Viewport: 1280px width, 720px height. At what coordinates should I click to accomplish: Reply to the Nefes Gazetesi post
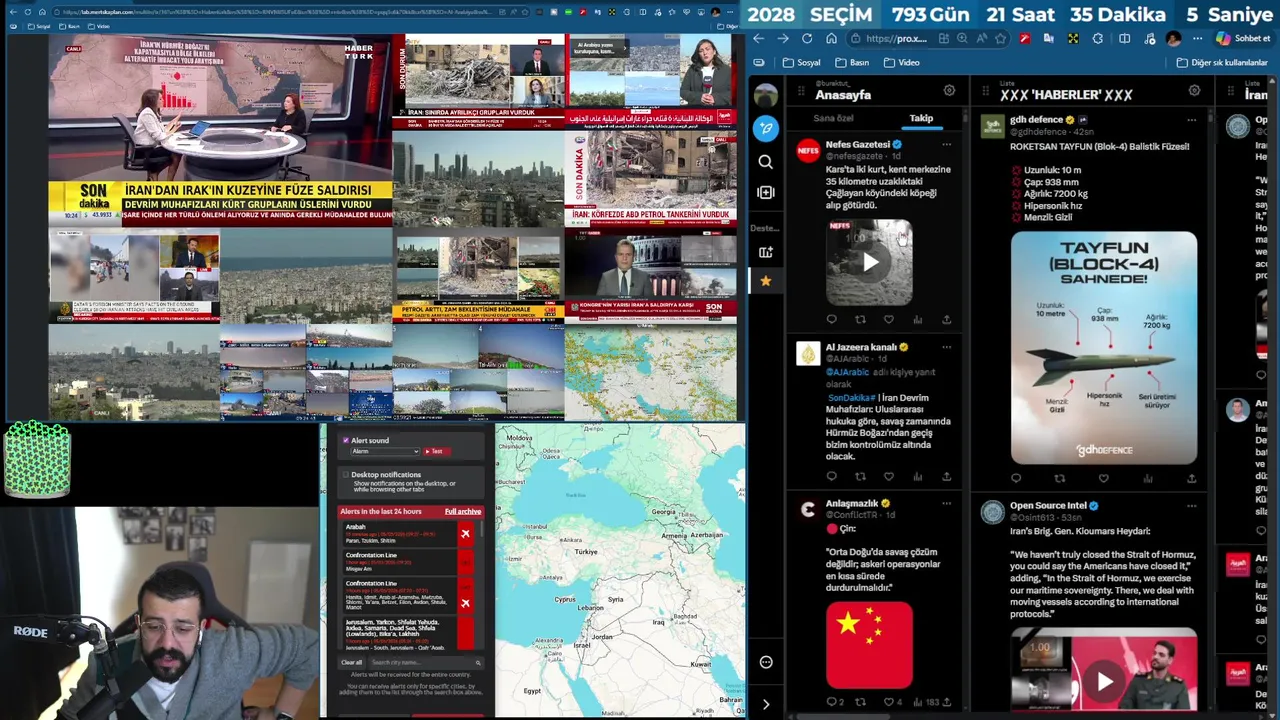coord(831,320)
